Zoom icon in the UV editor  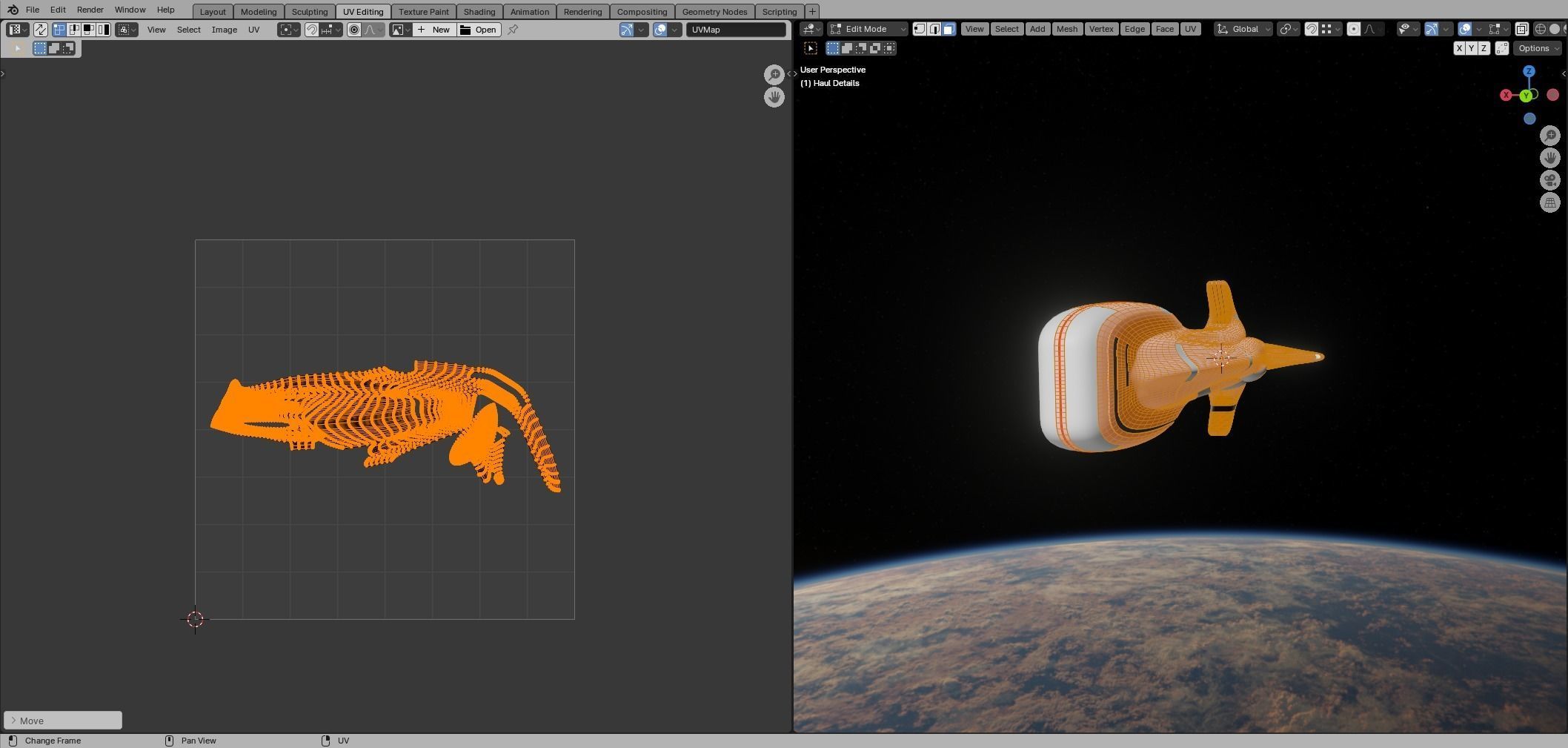[x=774, y=74]
